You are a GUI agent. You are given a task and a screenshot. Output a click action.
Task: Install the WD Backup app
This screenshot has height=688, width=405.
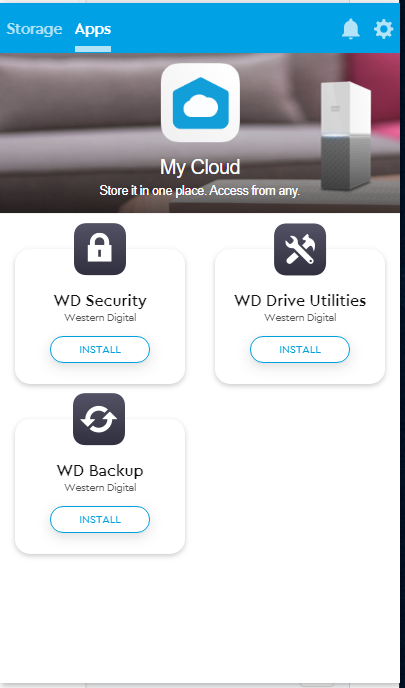100,520
